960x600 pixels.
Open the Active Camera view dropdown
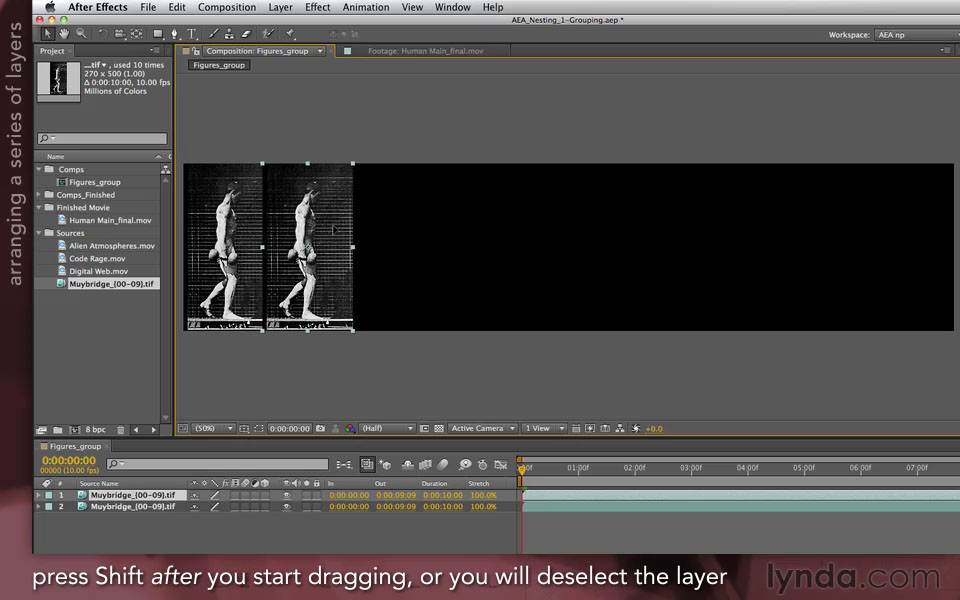click(x=482, y=429)
